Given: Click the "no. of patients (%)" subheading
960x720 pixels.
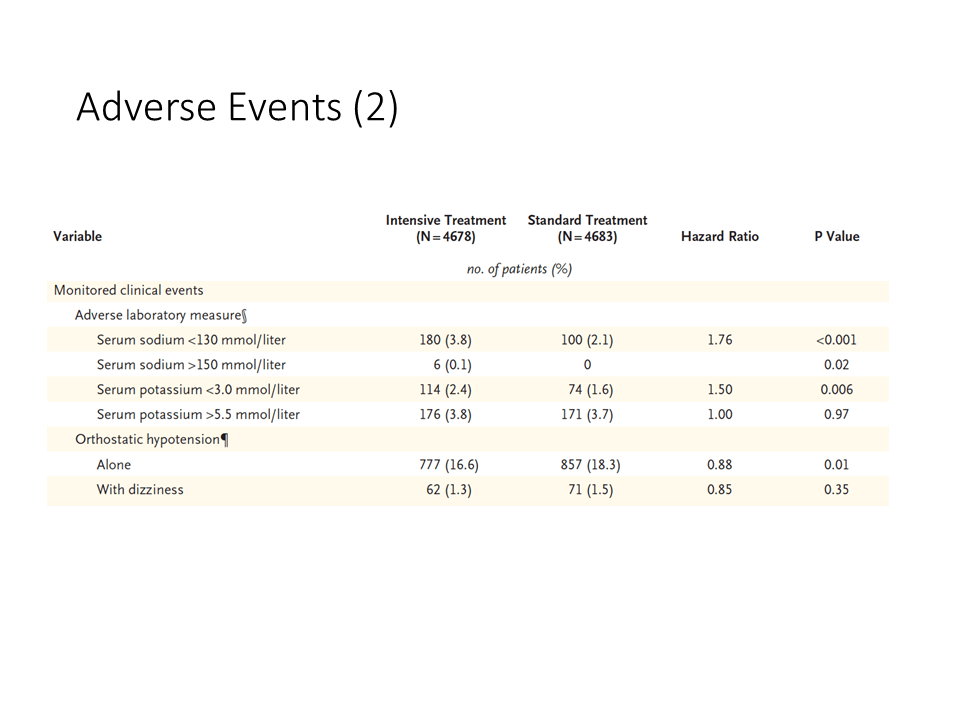Looking at the screenshot, I should pyautogui.click(x=519, y=269).
